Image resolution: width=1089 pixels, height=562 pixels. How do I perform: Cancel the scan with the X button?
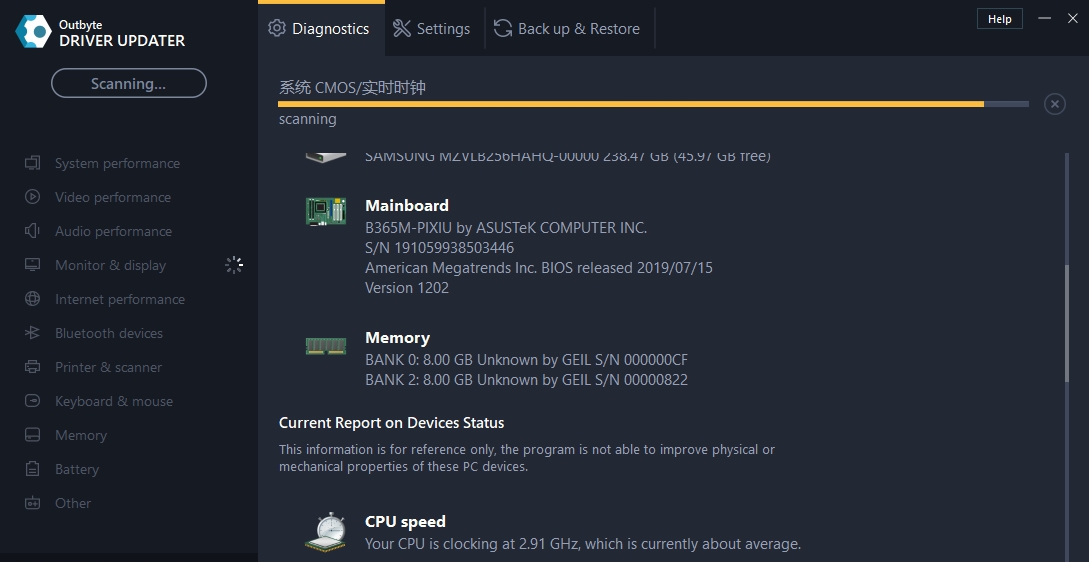tap(1054, 104)
